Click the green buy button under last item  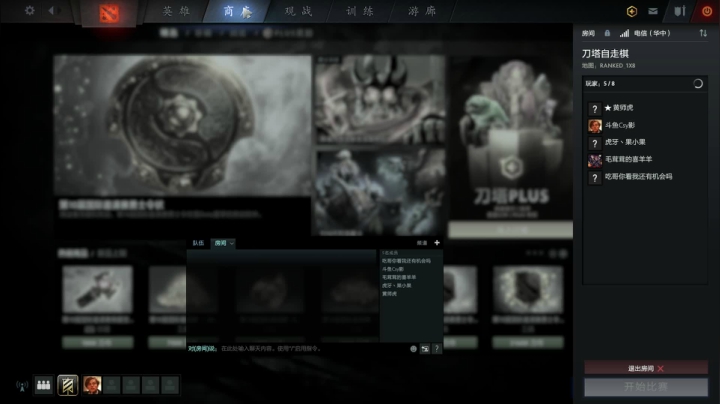pos(528,342)
